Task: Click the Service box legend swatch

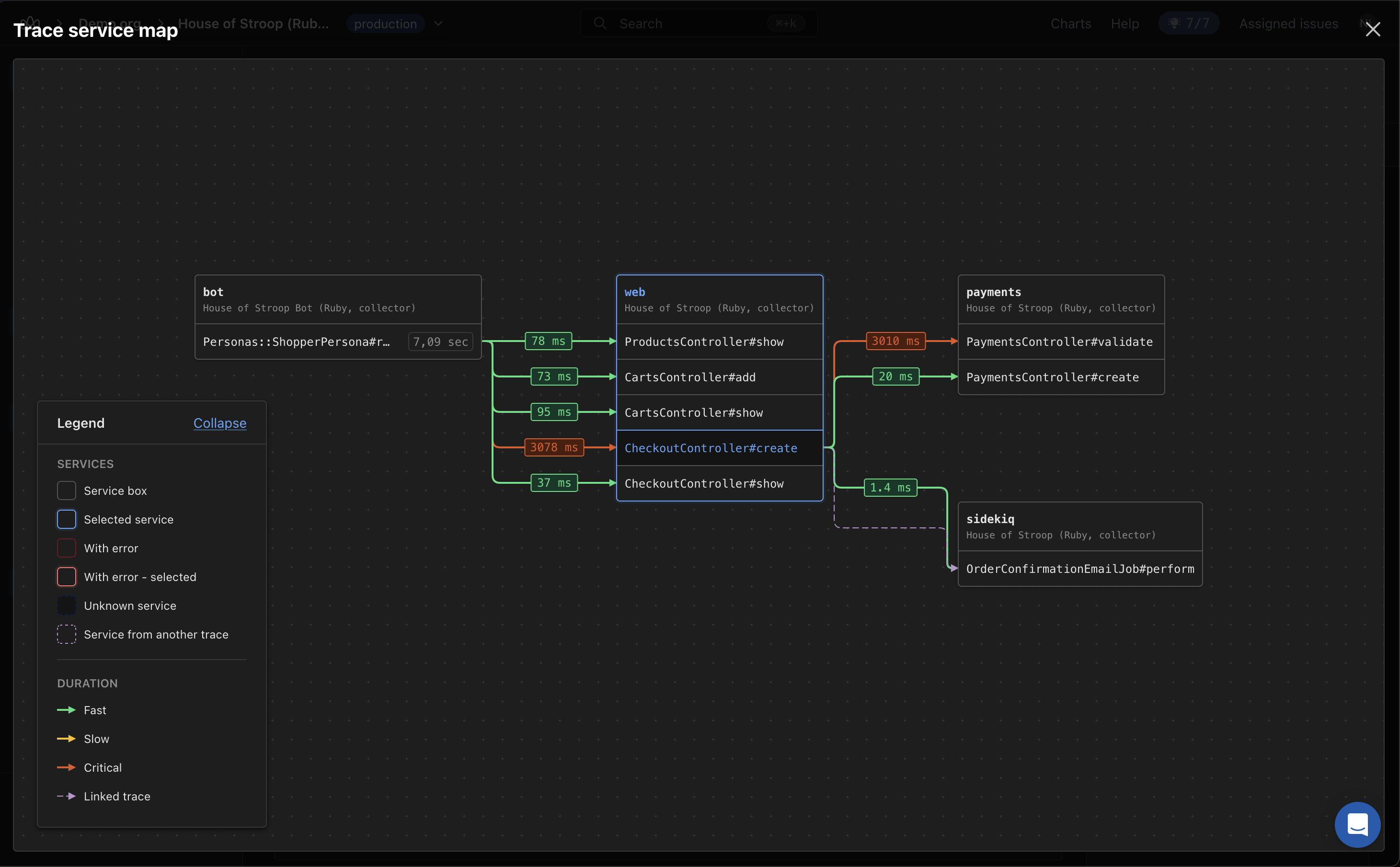Action: tap(67, 491)
